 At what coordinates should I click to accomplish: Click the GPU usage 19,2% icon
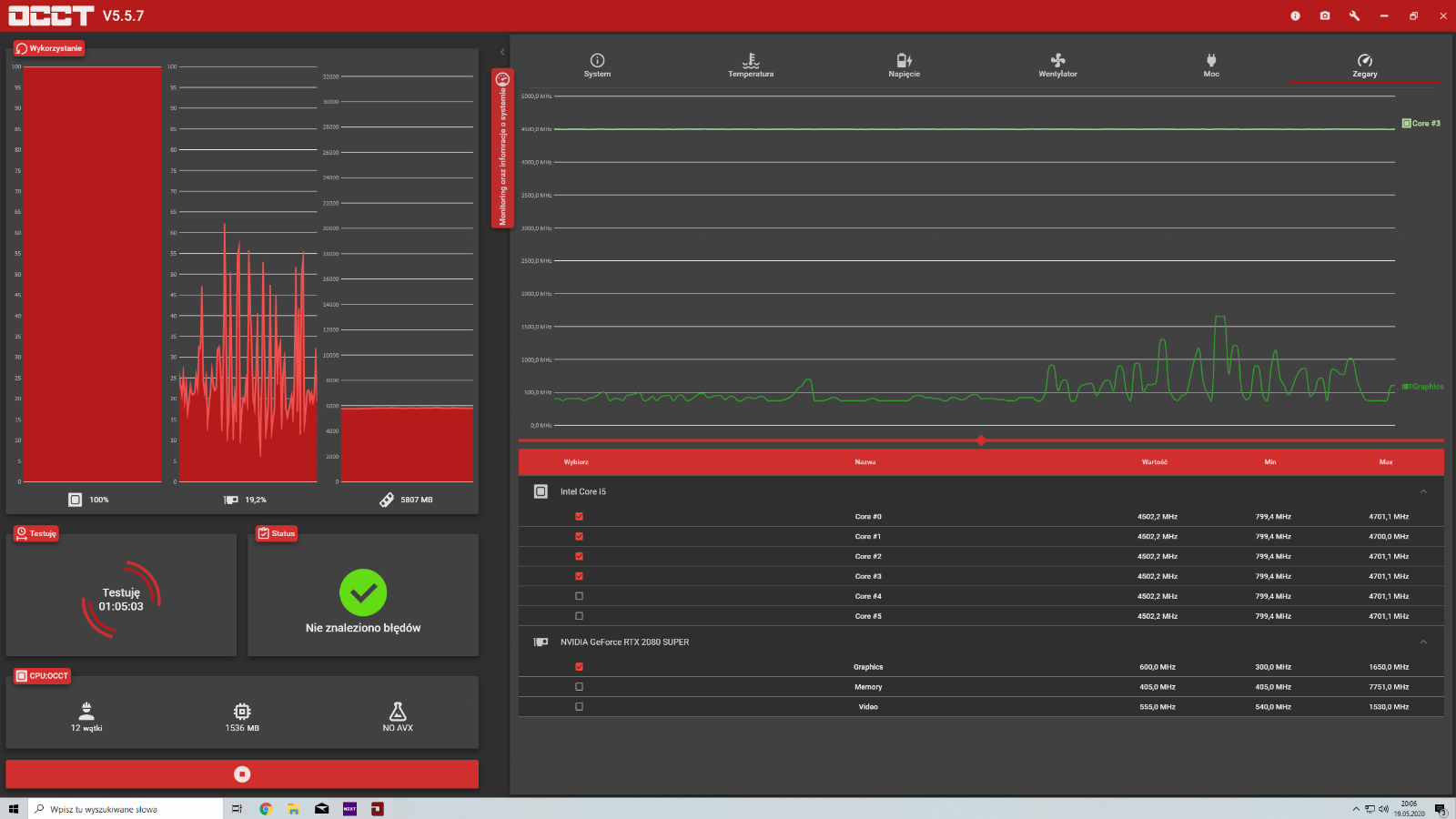point(231,500)
